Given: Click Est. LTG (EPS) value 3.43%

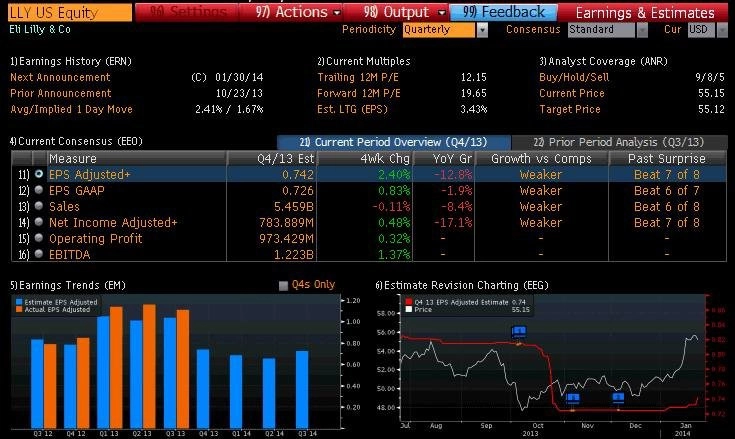Looking at the screenshot, I should click(473, 109).
